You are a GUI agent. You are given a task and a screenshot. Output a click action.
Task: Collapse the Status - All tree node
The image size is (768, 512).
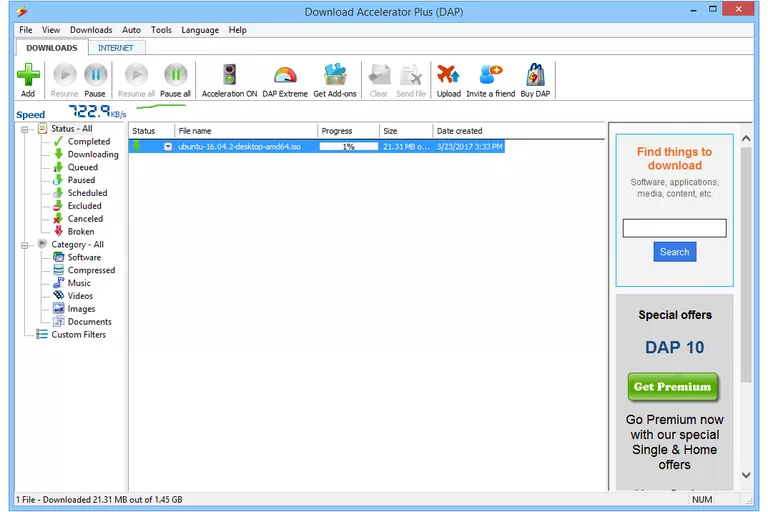coord(24,130)
